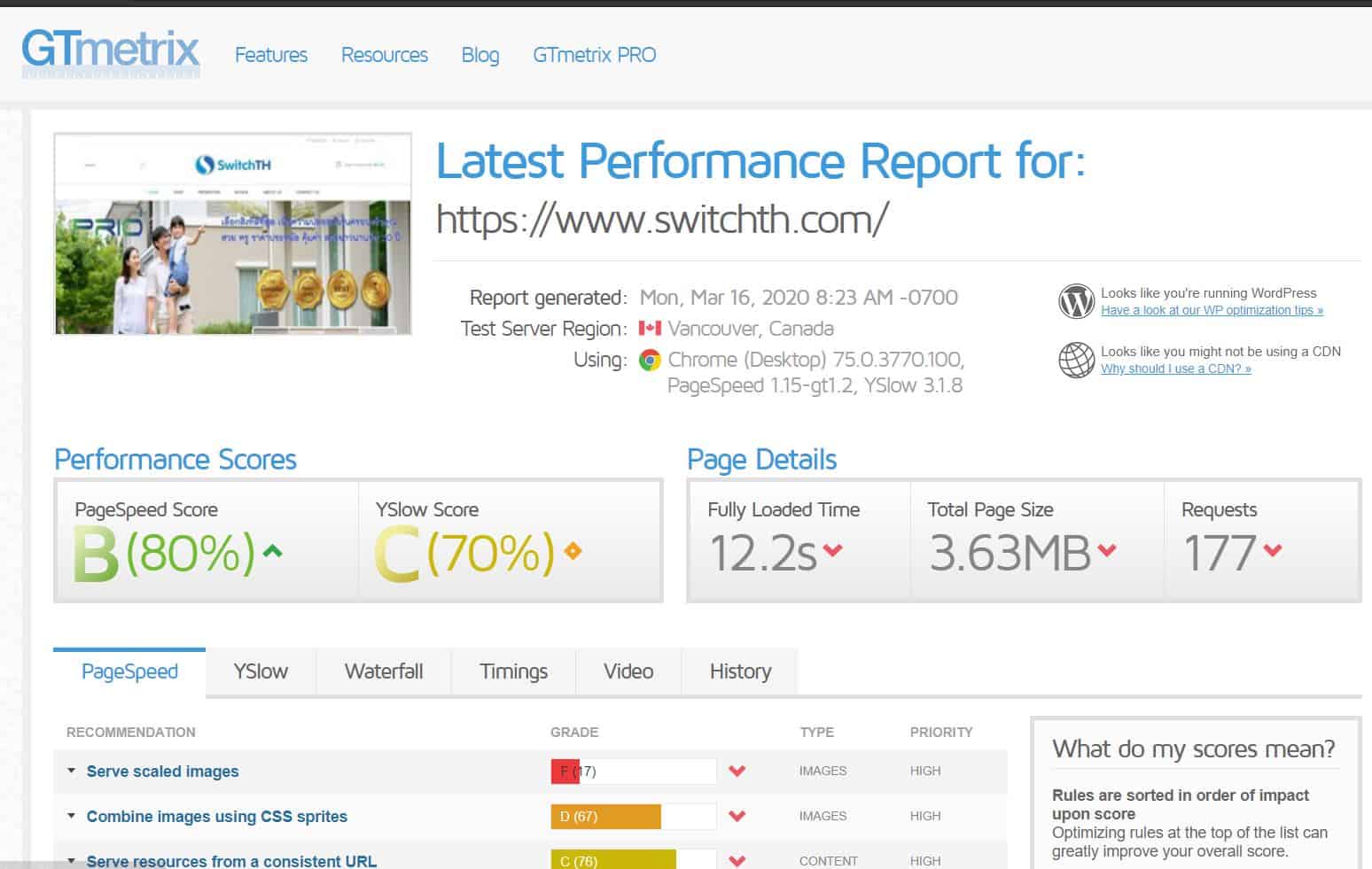The image size is (1372, 869).
Task: Click green up arrow beside PageSpeed Score
Action: pyautogui.click(x=273, y=551)
